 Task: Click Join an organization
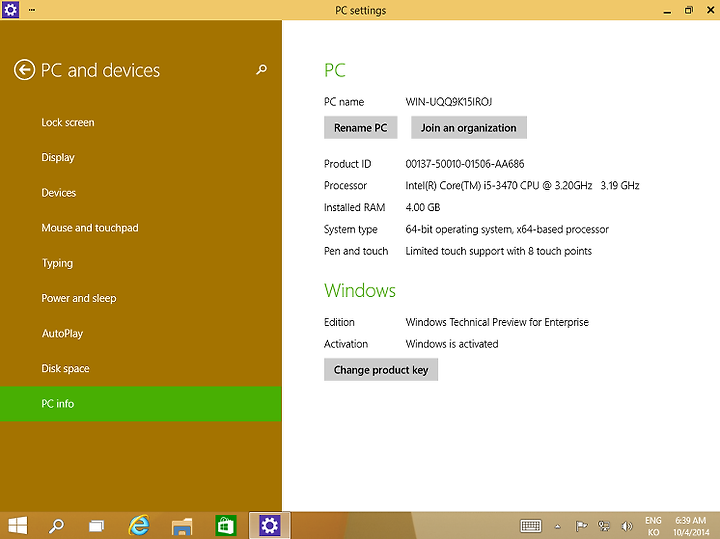click(469, 128)
